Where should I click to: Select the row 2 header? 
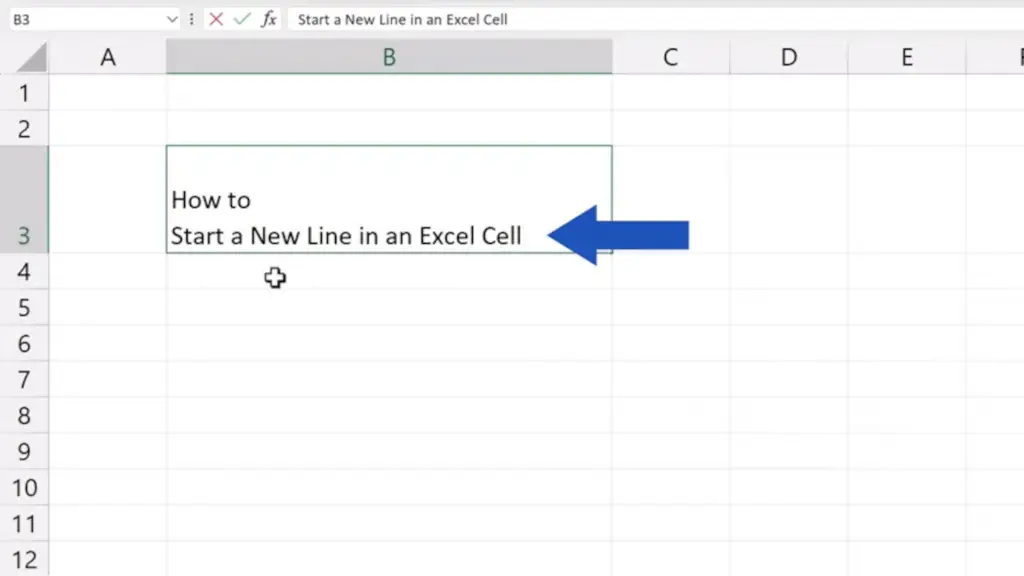click(24, 129)
